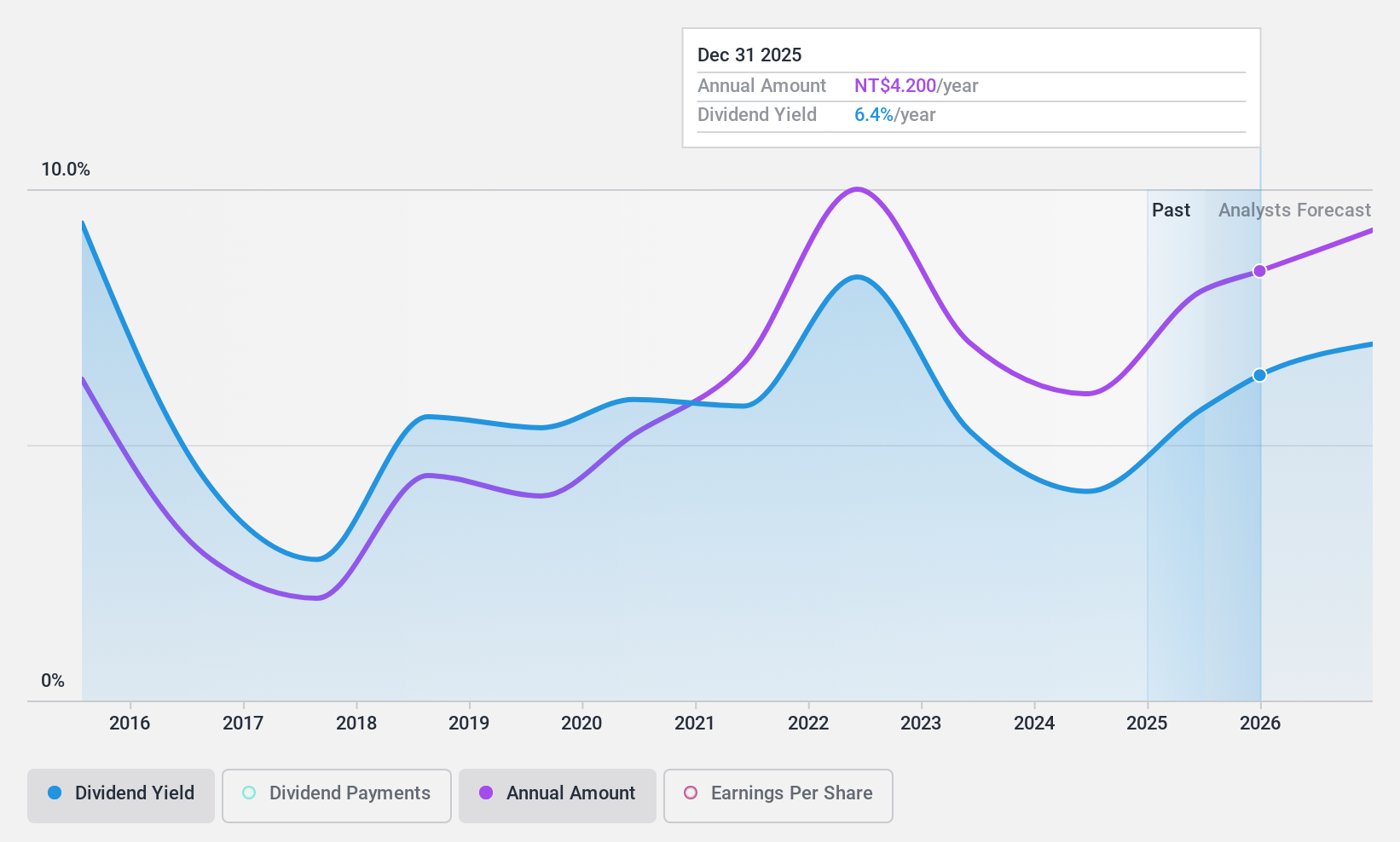Image resolution: width=1400 pixels, height=842 pixels.
Task: Click the tooltip Dividend Yield label
Action: click(x=757, y=114)
